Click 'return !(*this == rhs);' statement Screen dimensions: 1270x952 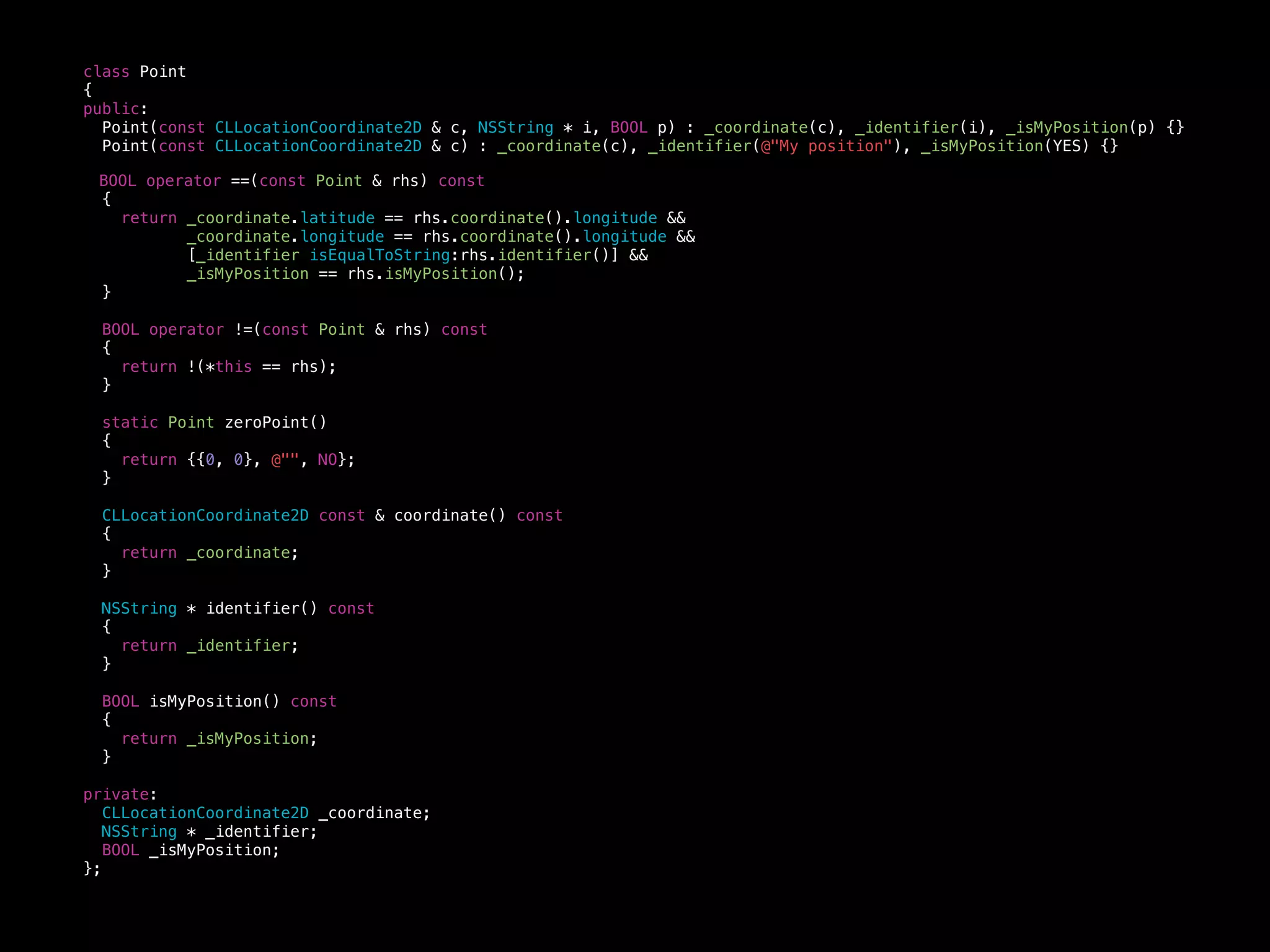click(x=229, y=367)
